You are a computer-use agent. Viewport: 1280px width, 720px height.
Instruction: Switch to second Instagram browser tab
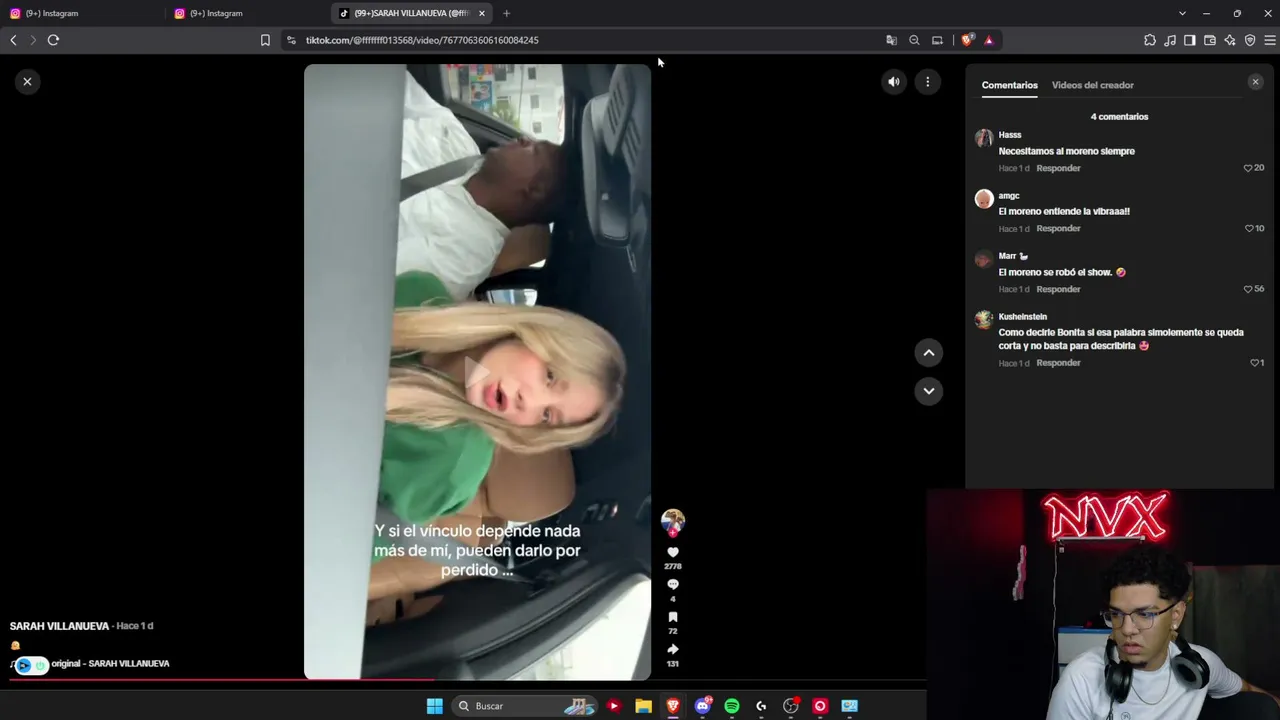pos(247,13)
